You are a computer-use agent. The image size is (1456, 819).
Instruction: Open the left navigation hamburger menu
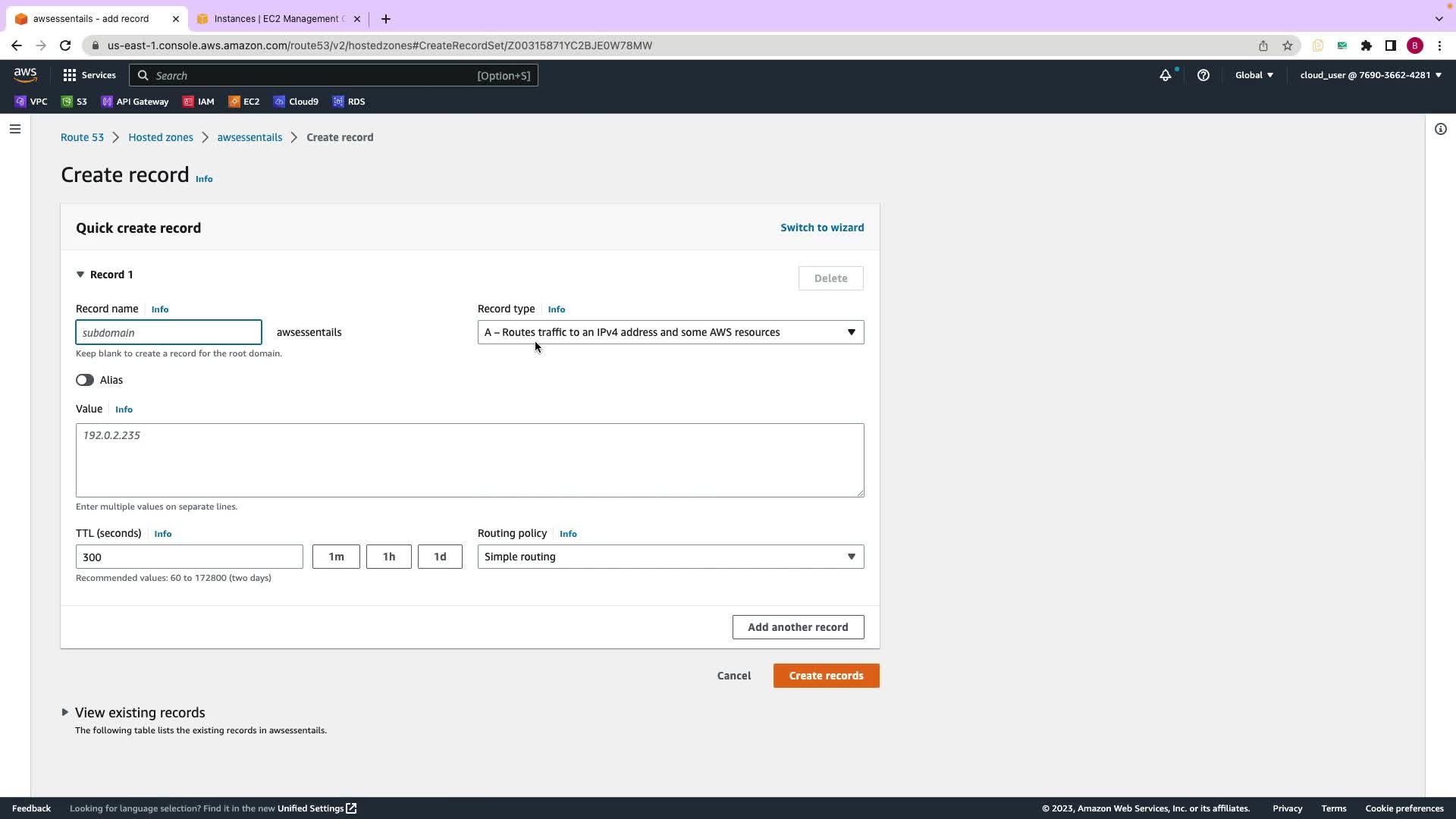point(14,129)
